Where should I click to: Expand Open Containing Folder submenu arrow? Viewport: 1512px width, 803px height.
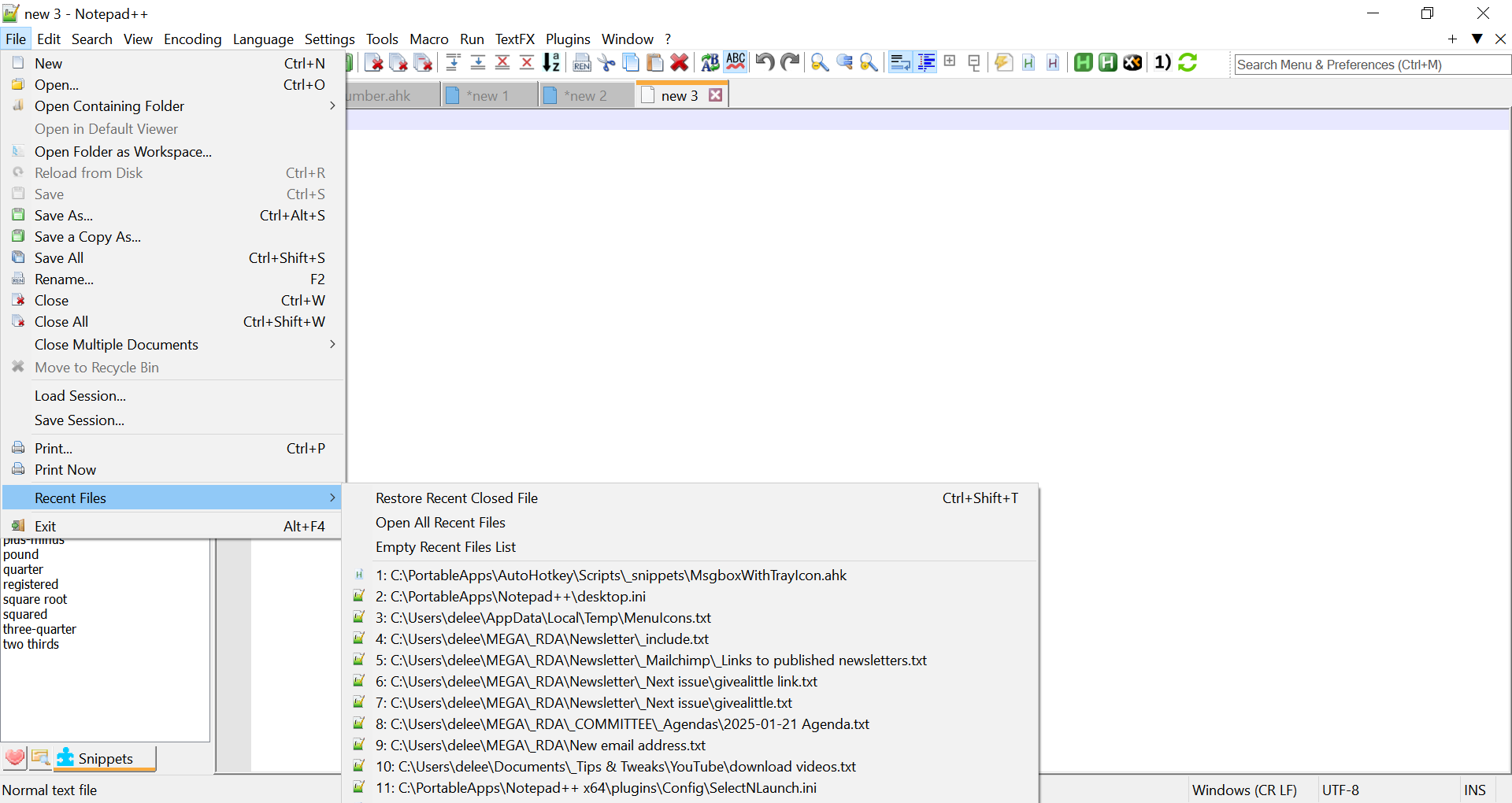(332, 105)
